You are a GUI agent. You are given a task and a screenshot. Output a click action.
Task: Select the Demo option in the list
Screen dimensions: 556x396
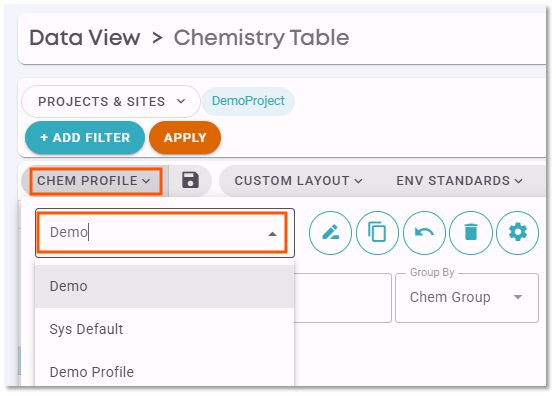tap(164, 286)
